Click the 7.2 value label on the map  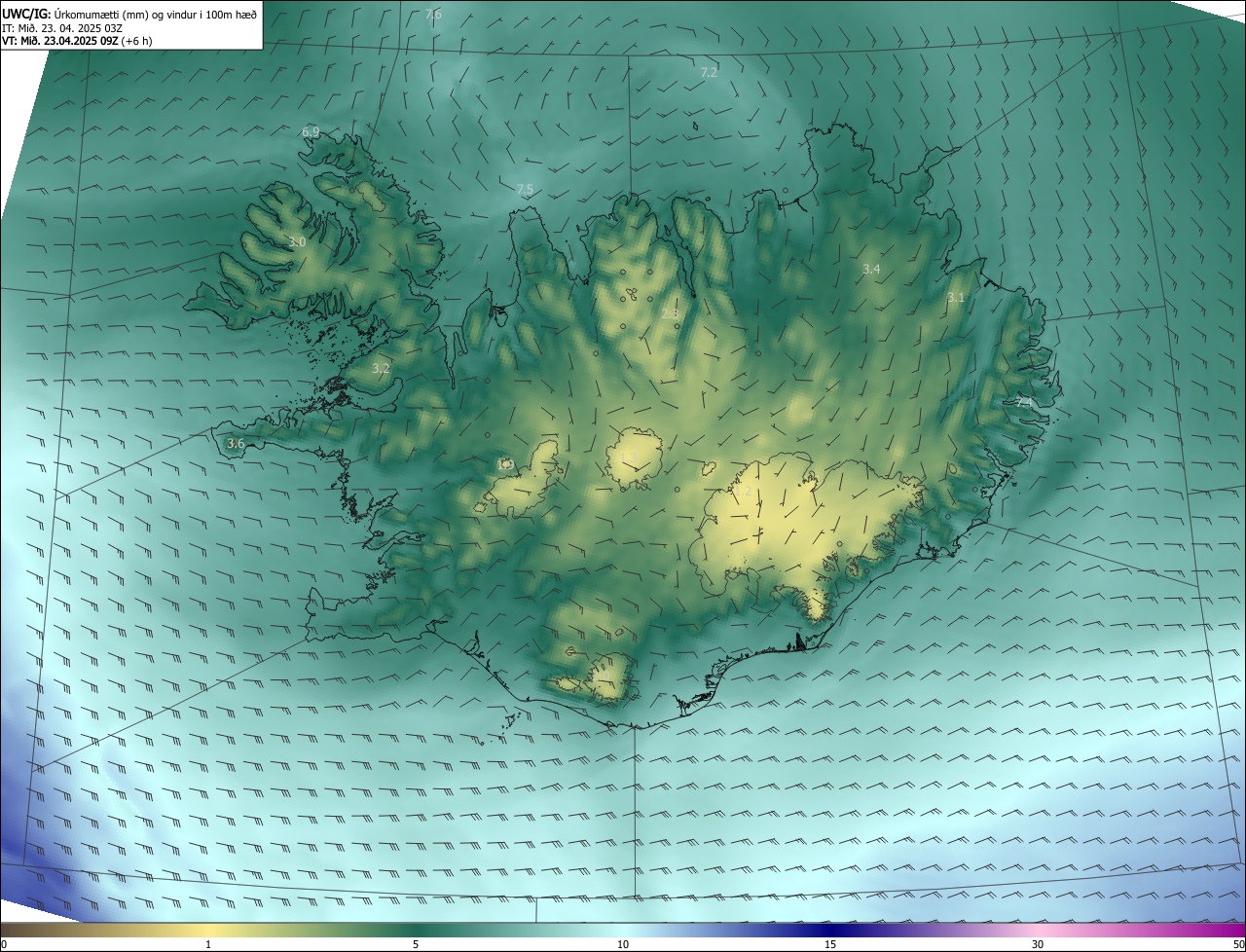pos(709,73)
